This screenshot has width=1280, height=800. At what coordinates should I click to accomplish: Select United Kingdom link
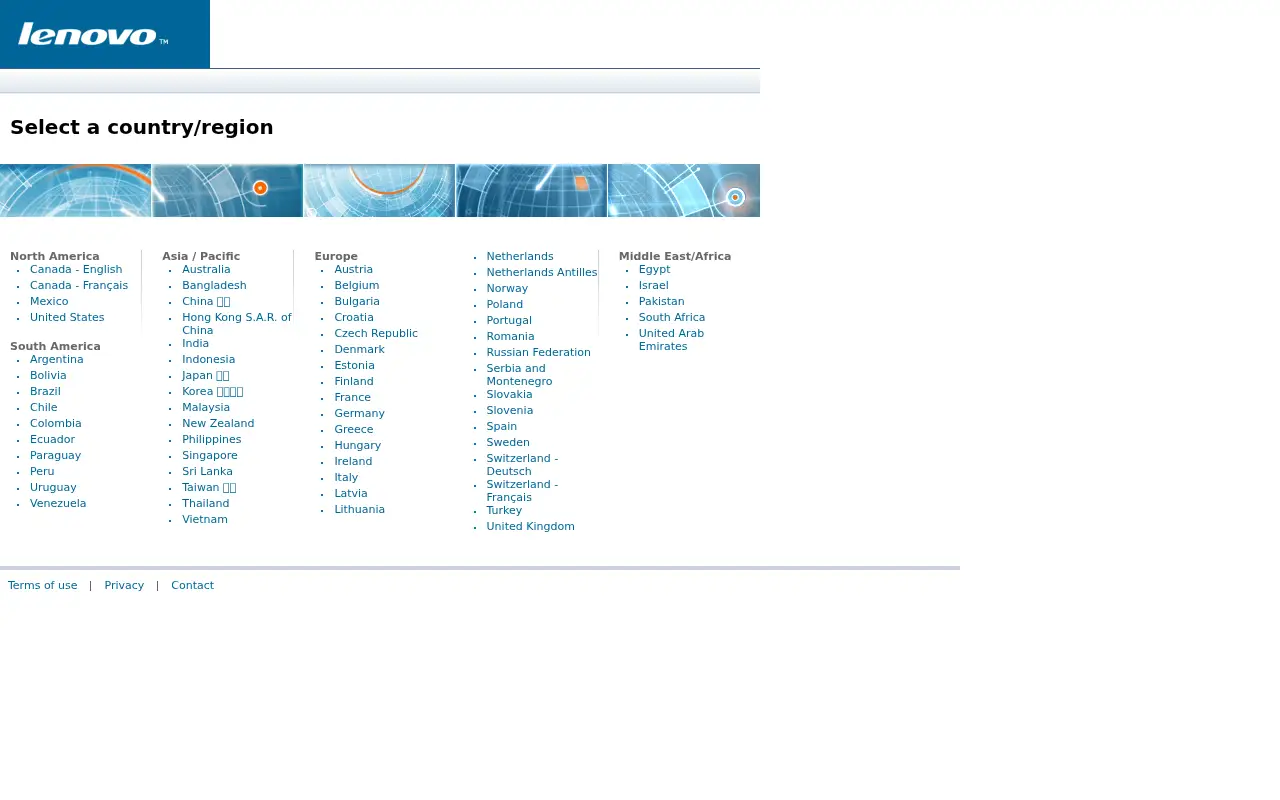[530, 526]
